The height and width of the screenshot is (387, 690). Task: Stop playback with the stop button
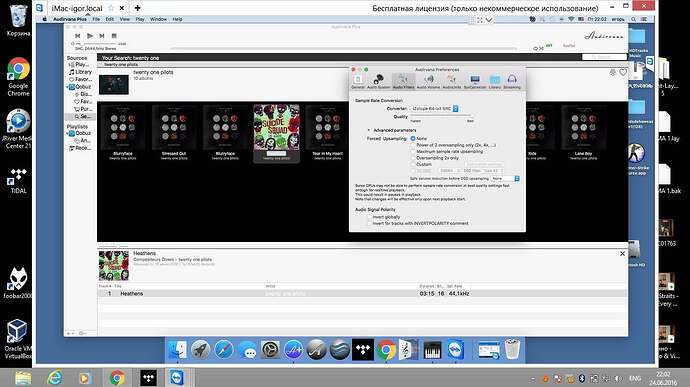[x=114, y=36]
